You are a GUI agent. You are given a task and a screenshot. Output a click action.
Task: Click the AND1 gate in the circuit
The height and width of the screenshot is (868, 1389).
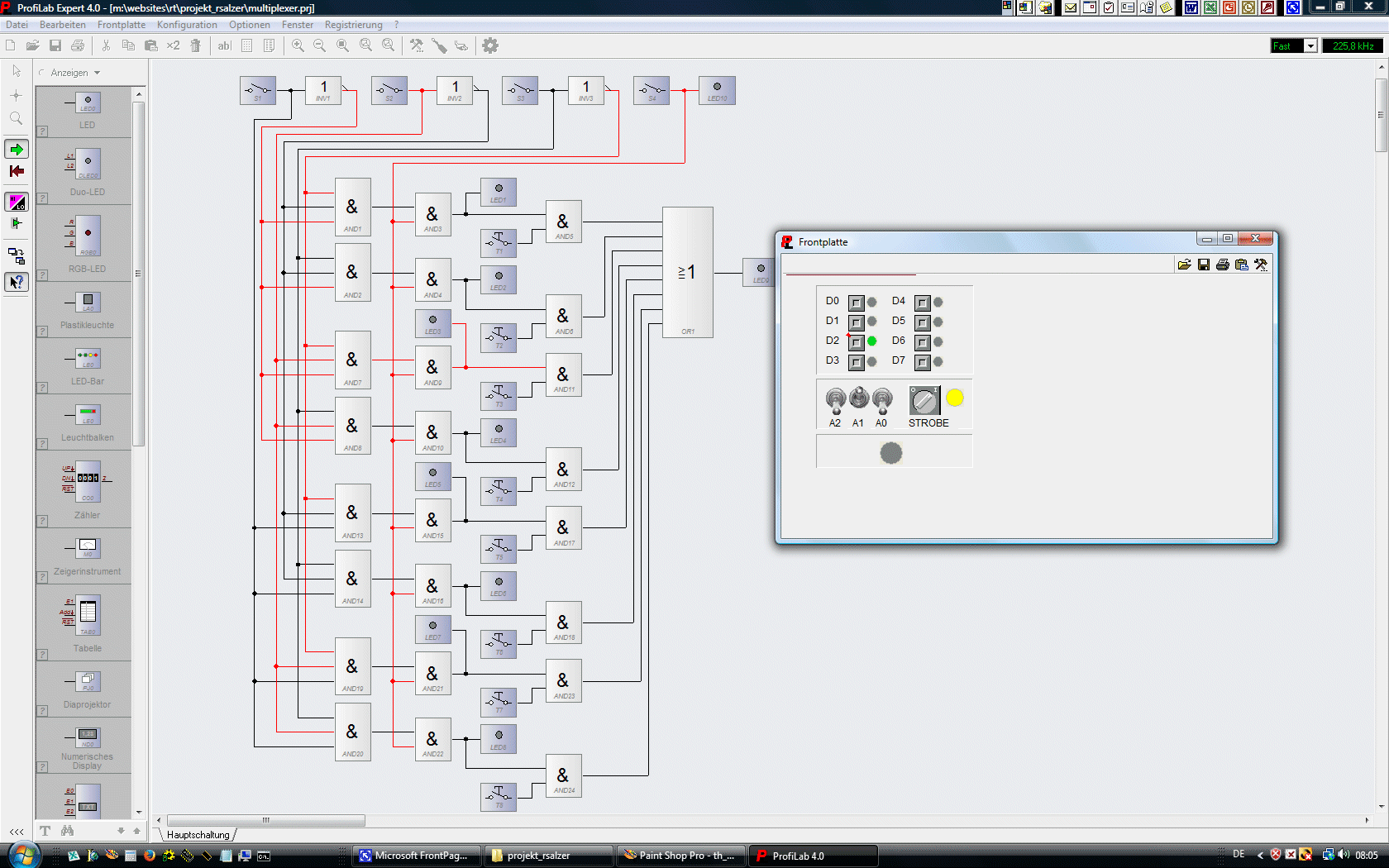pos(352,207)
